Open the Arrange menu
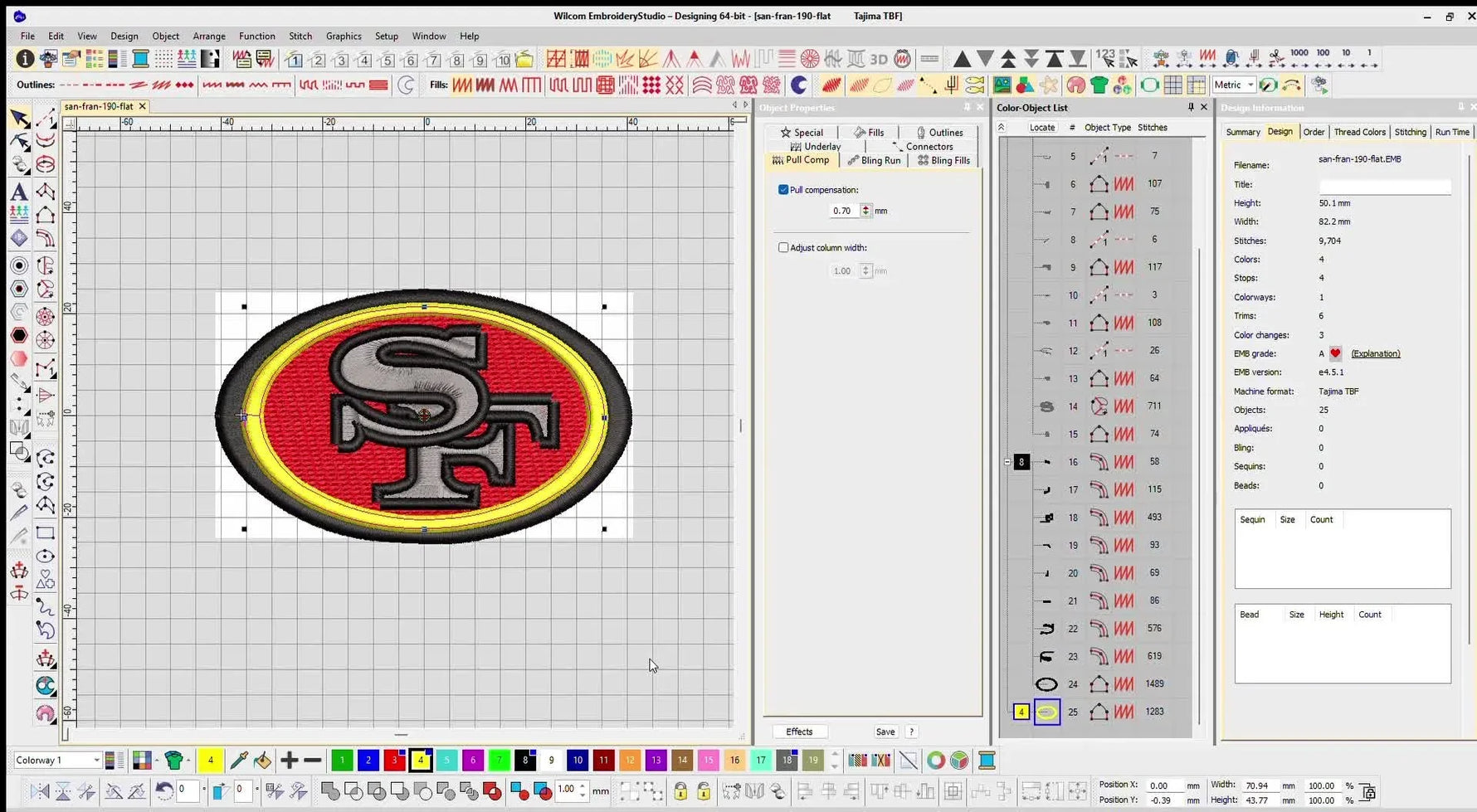 click(208, 36)
